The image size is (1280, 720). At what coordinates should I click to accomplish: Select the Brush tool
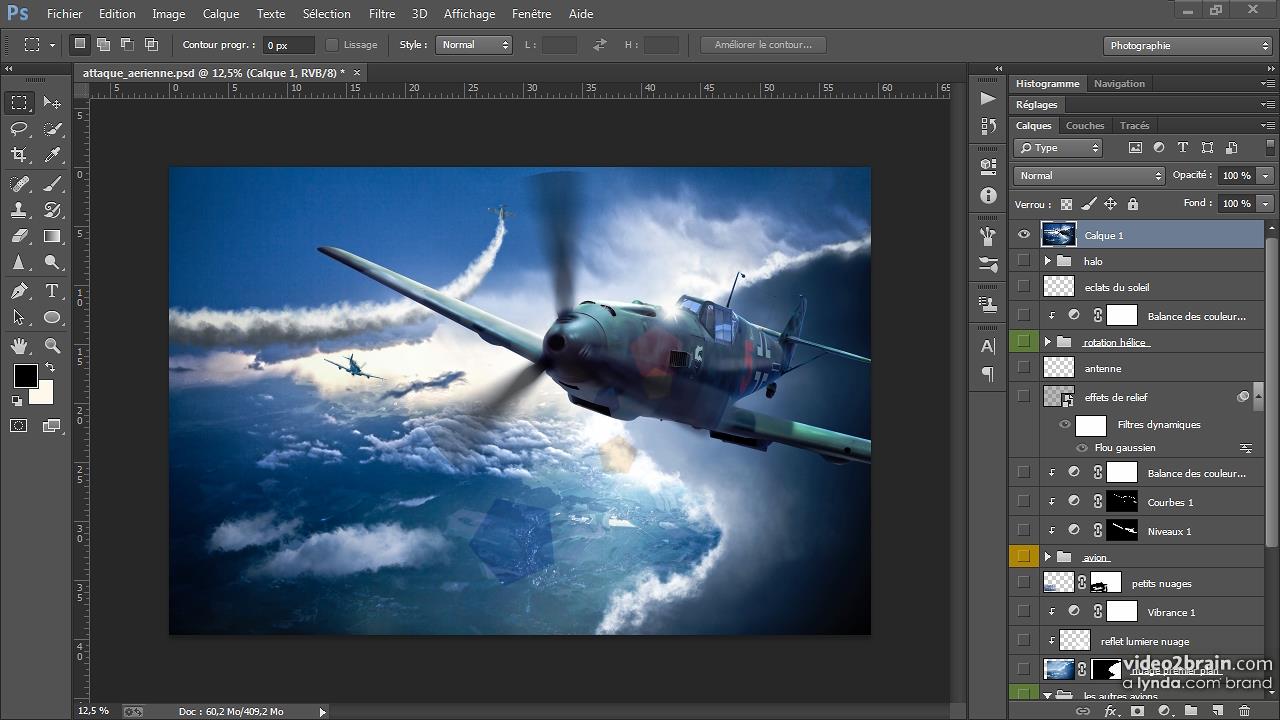click(x=53, y=184)
